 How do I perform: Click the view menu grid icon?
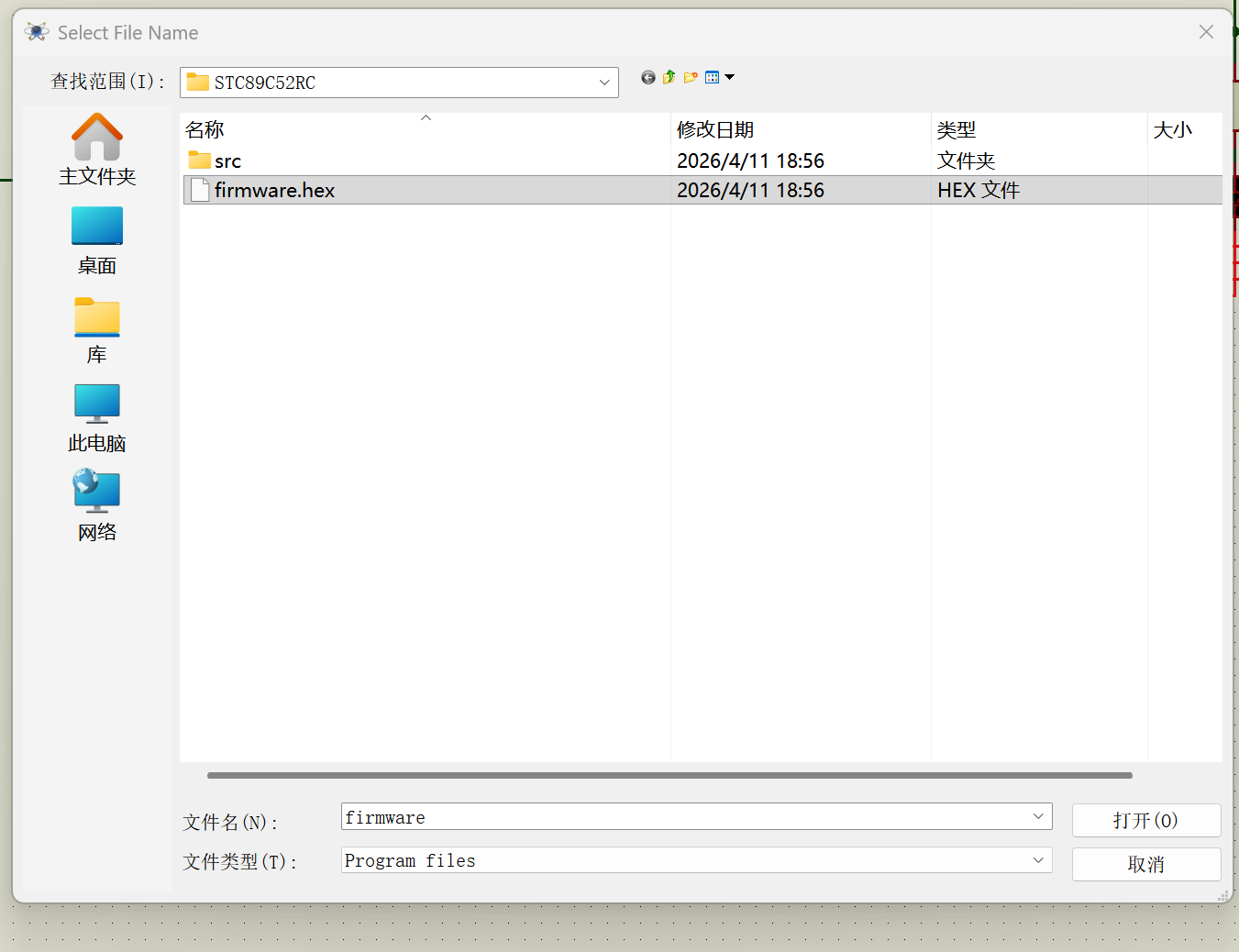(x=713, y=78)
